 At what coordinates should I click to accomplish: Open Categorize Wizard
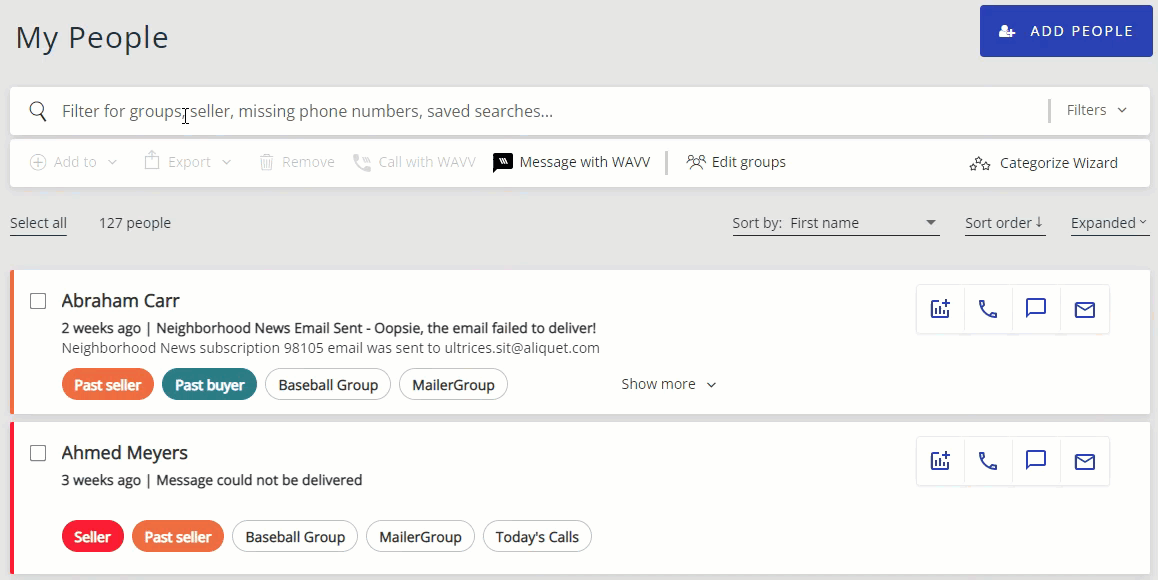tap(1044, 163)
